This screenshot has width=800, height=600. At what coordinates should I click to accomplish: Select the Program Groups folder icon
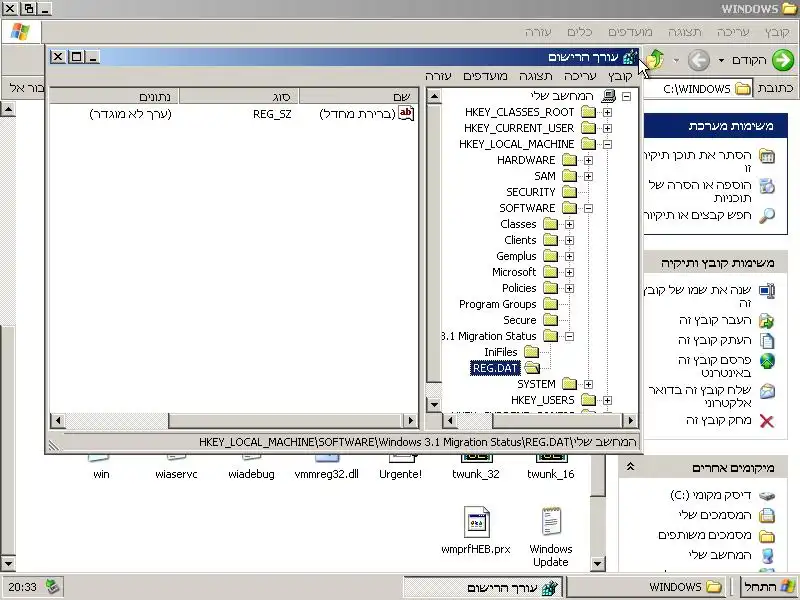(551, 304)
